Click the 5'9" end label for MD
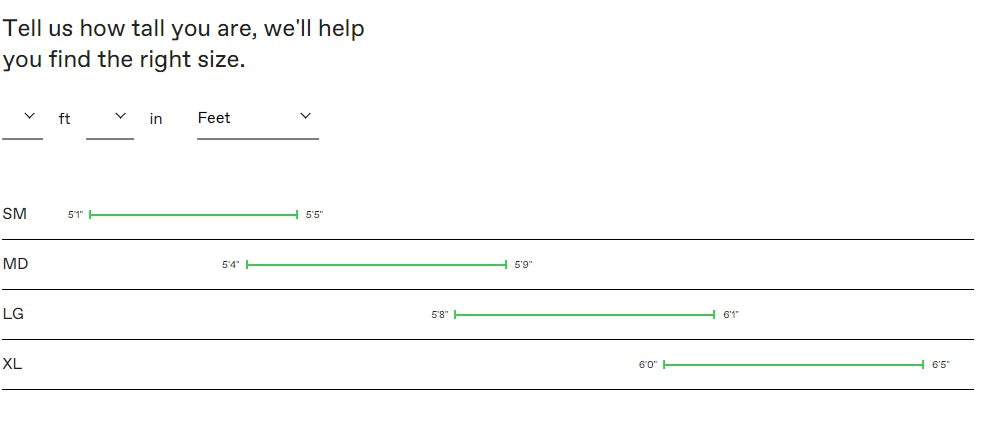The width and height of the screenshot is (994, 422). click(523, 265)
